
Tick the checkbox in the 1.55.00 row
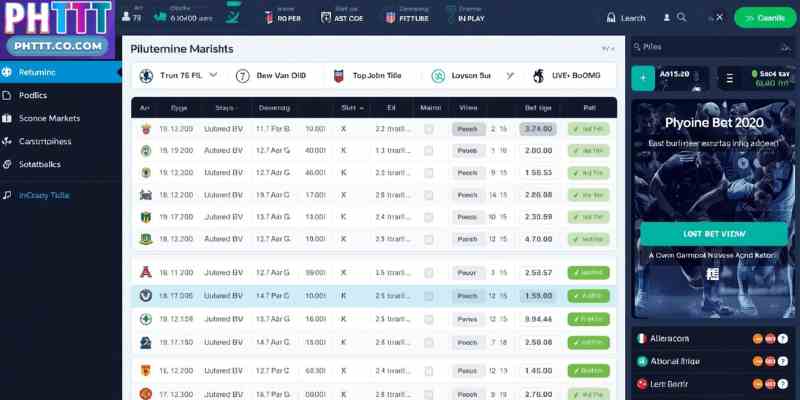(x=429, y=296)
